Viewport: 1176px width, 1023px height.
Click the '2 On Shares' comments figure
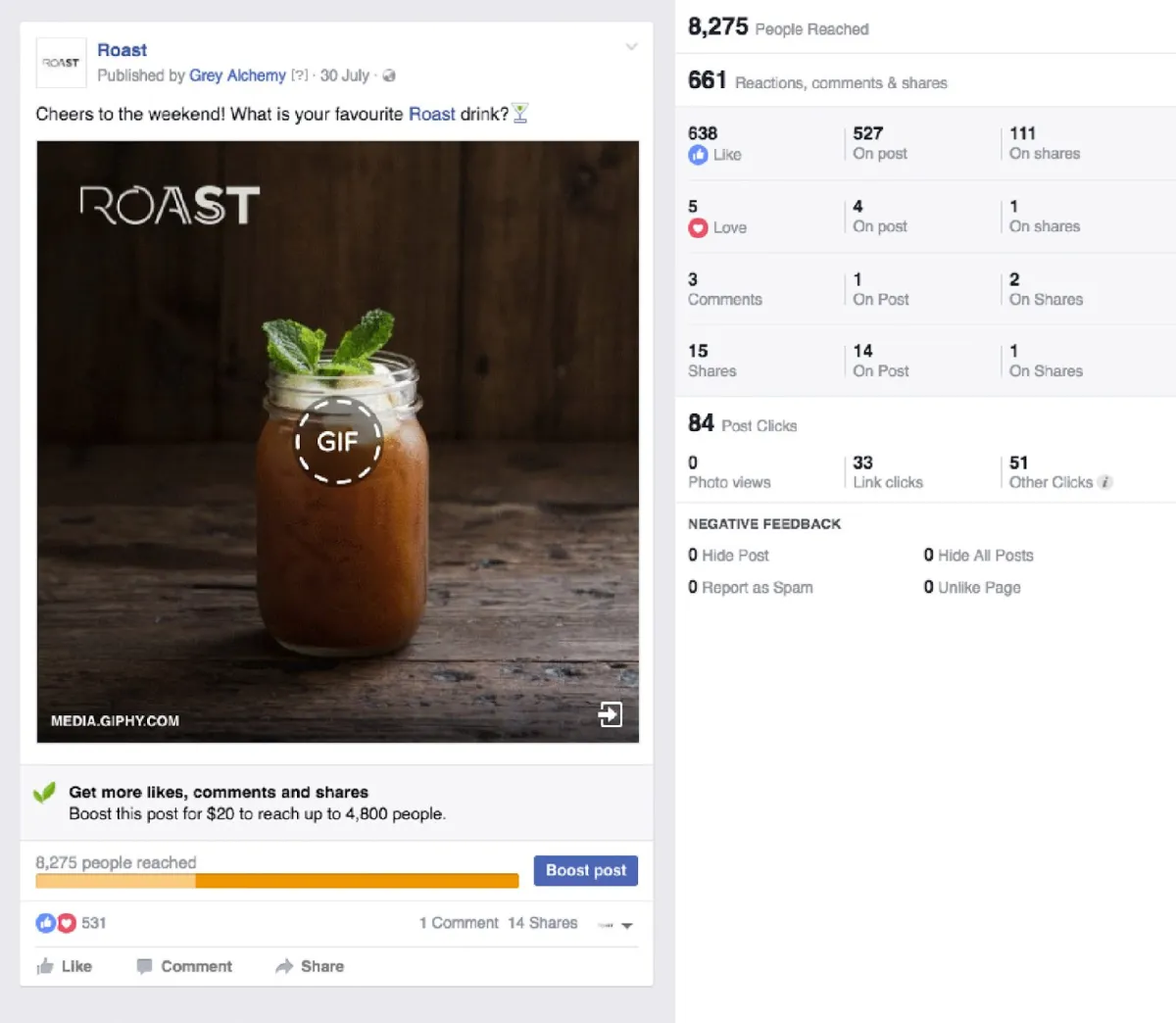(x=1047, y=289)
